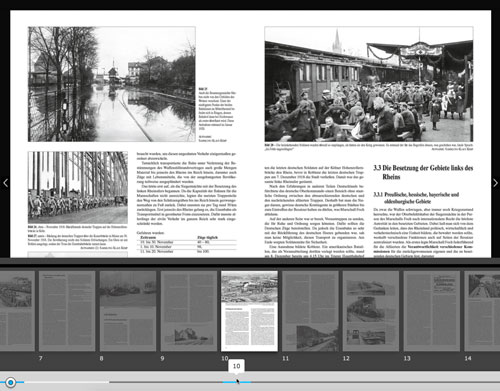Jump to page 11 thumbnail

tap(310, 311)
